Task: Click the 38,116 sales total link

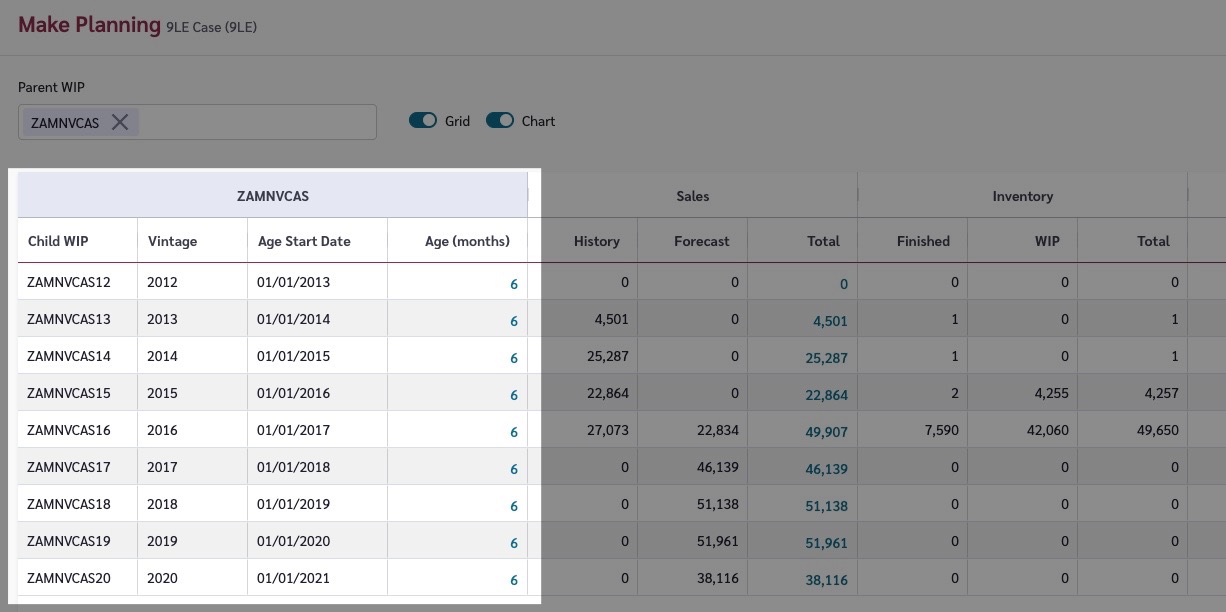Action: click(826, 580)
